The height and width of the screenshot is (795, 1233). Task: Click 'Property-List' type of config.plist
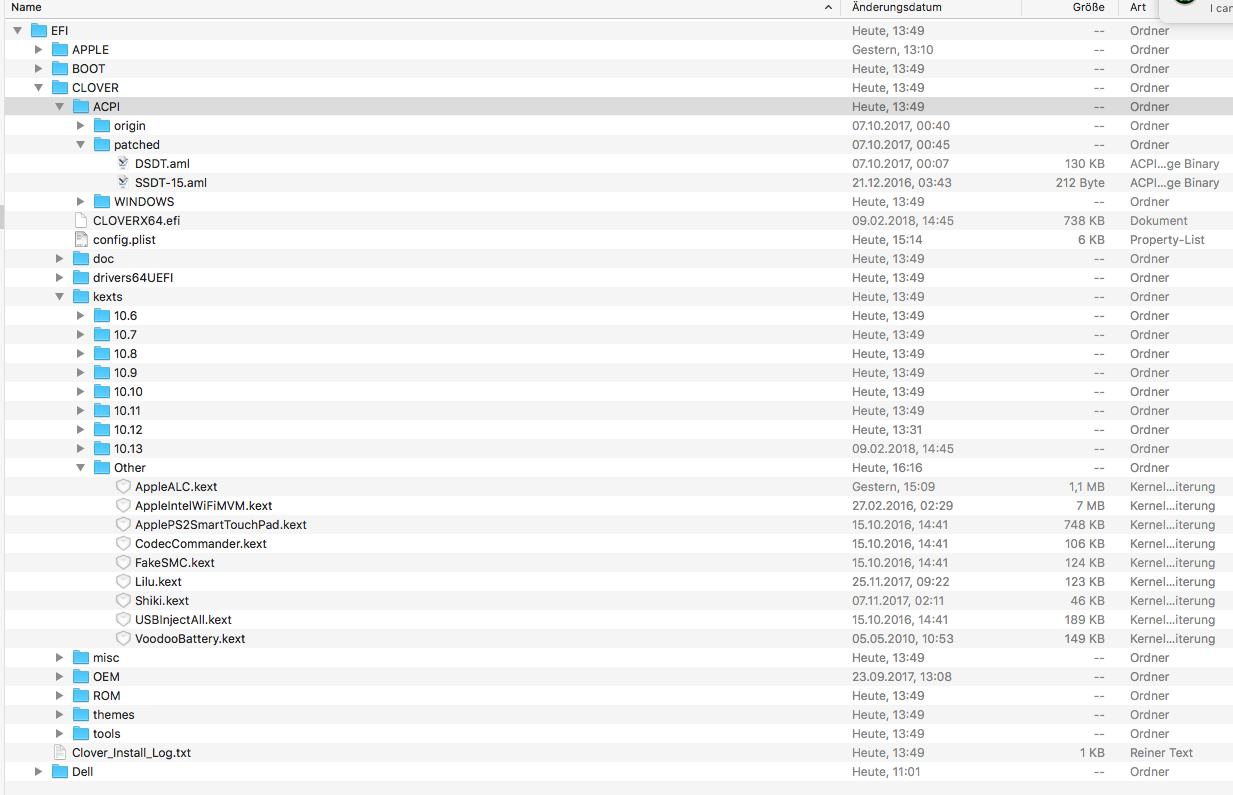tap(1166, 240)
